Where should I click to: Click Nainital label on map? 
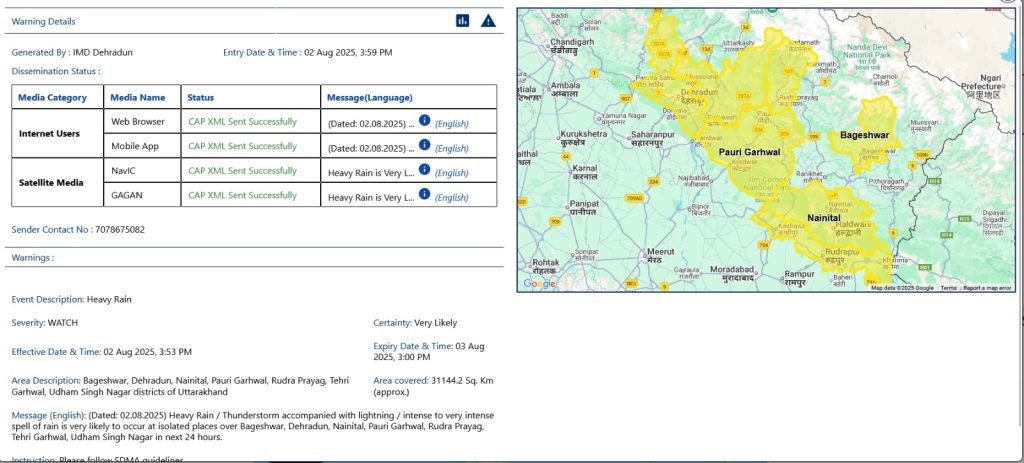point(824,217)
